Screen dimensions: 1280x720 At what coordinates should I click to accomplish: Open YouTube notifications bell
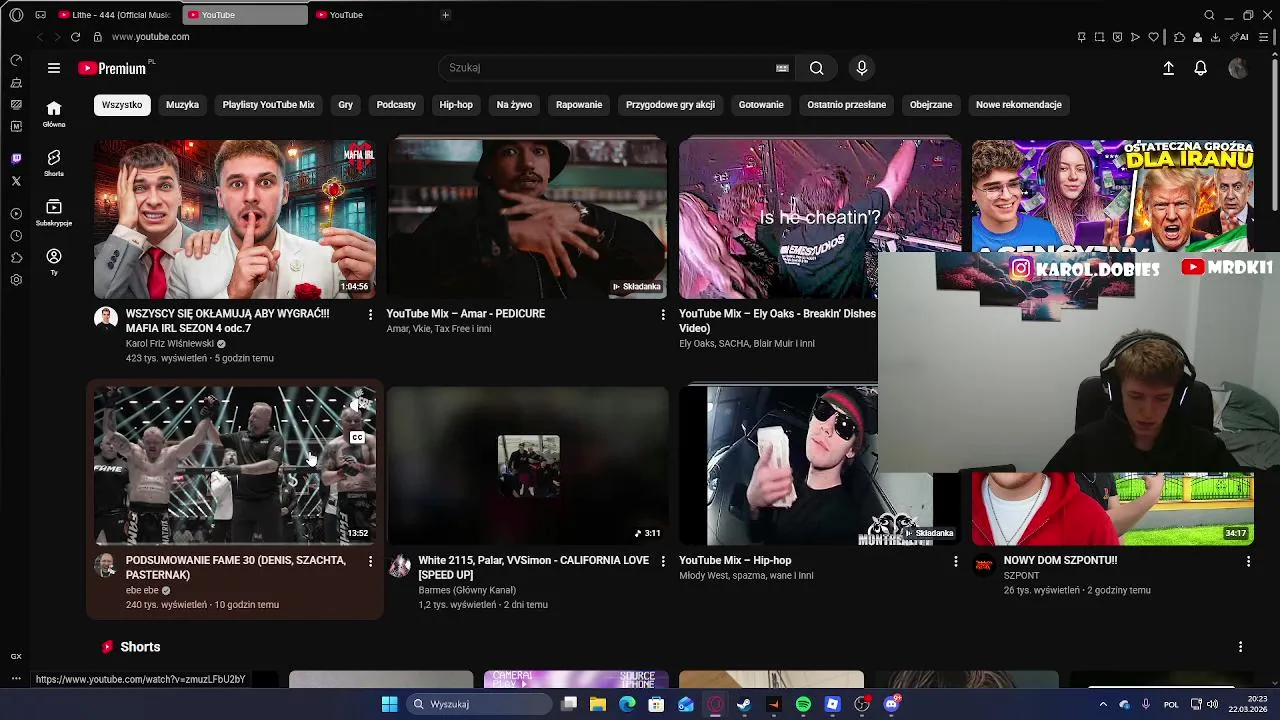(1200, 68)
